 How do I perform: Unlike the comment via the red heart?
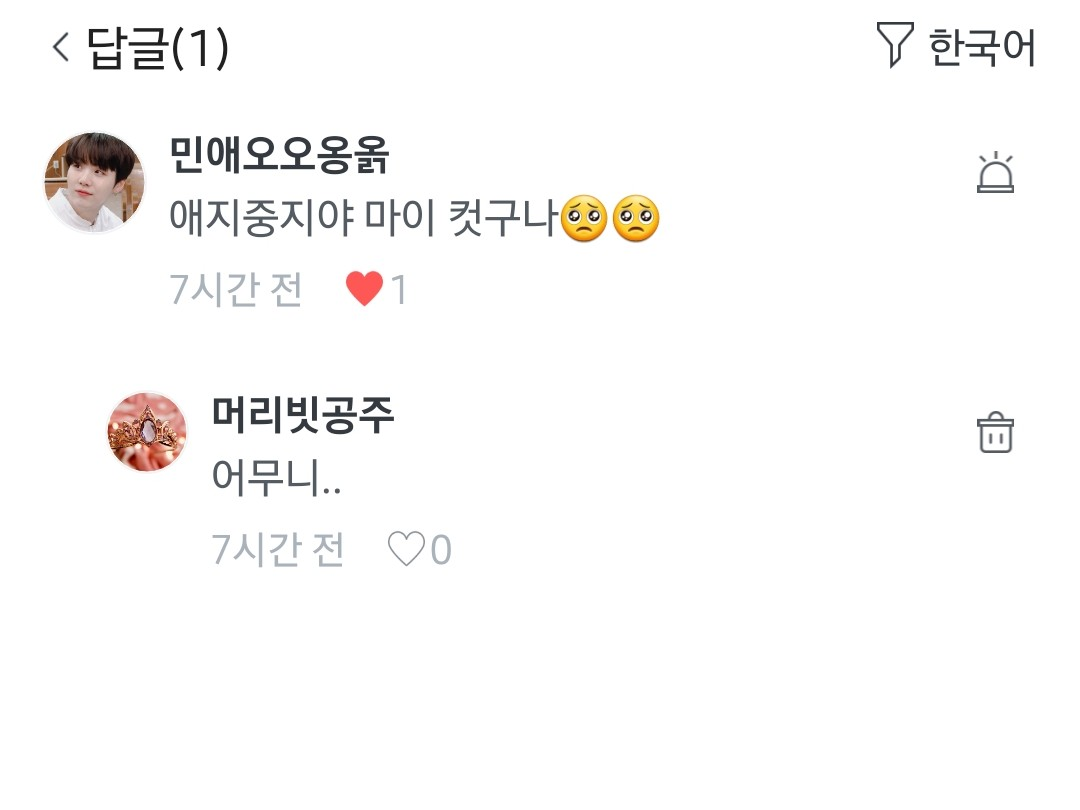[x=364, y=289]
